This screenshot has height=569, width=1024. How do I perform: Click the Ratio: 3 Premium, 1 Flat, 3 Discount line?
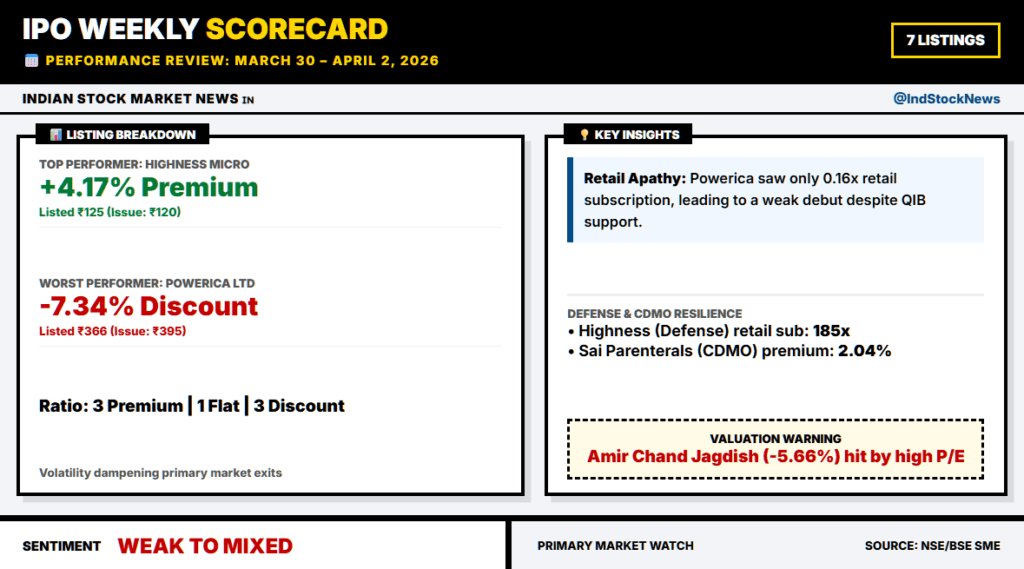point(192,406)
